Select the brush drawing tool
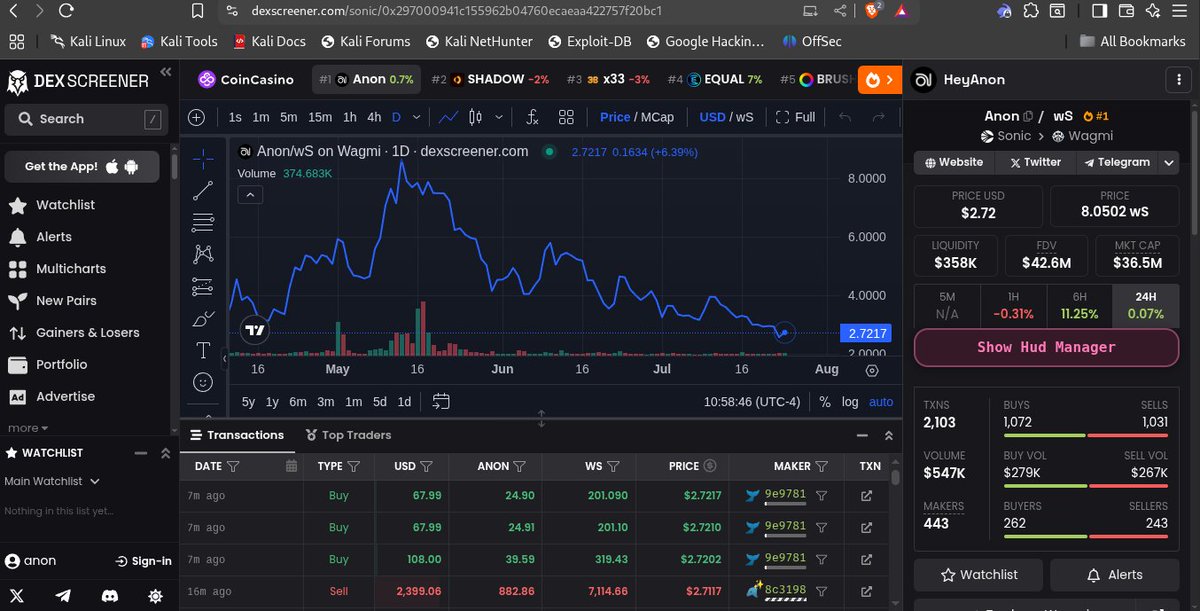 [203, 319]
